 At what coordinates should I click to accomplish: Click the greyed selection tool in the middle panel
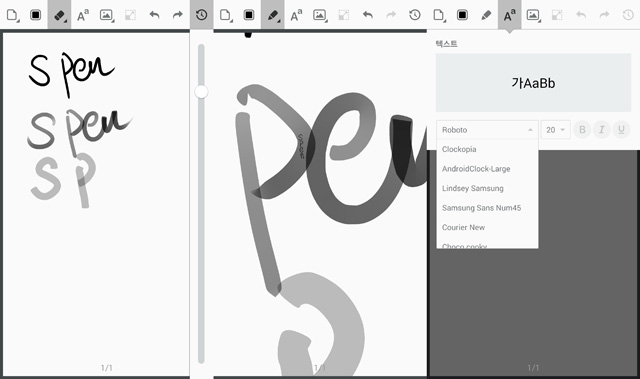click(343, 15)
